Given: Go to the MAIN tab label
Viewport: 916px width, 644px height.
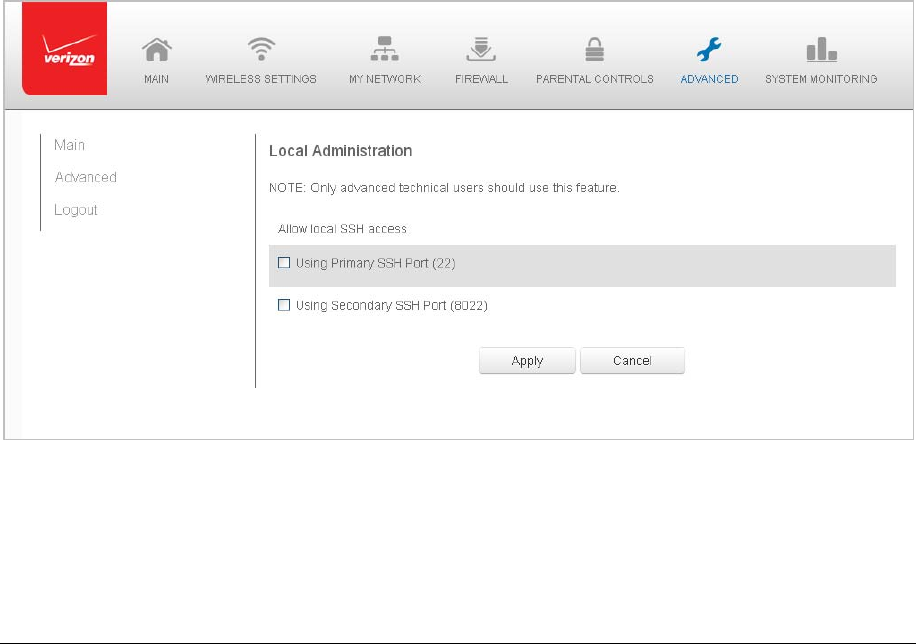Looking at the screenshot, I should point(157,79).
